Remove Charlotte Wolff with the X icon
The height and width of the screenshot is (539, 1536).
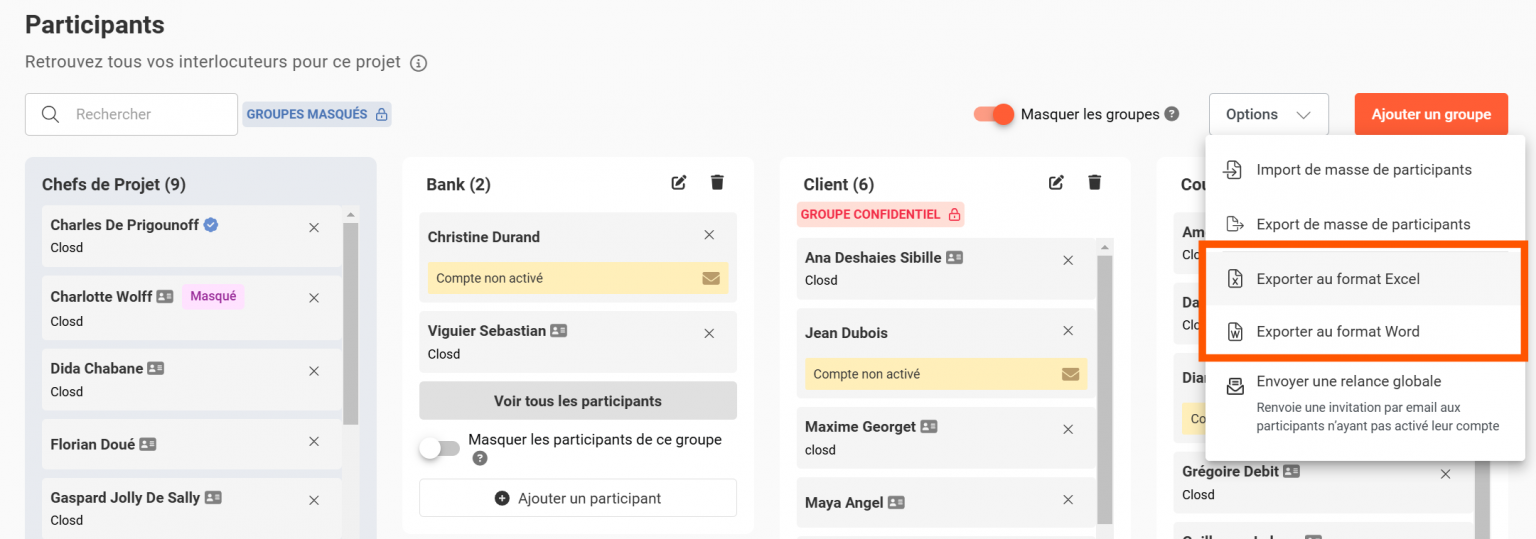[314, 298]
